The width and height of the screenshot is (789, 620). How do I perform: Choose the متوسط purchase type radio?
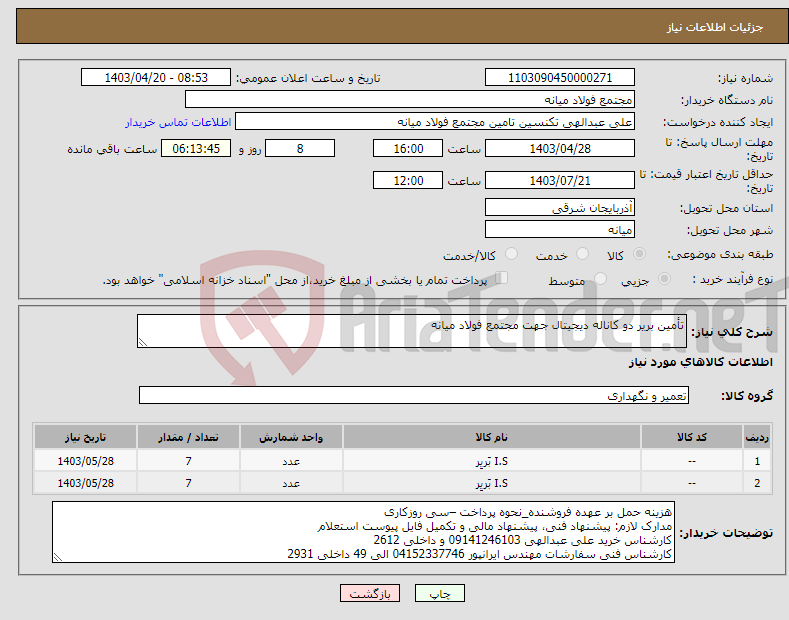[x=600, y=278]
